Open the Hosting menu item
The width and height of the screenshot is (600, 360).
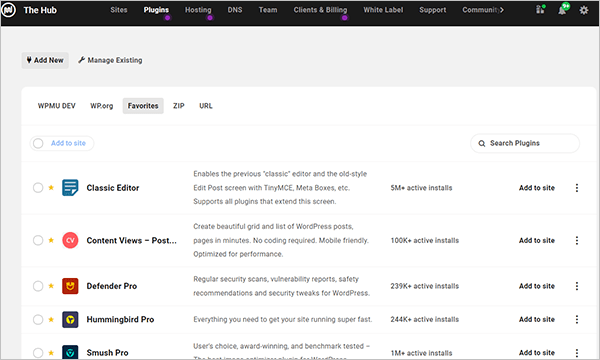(x=198, y=10)
